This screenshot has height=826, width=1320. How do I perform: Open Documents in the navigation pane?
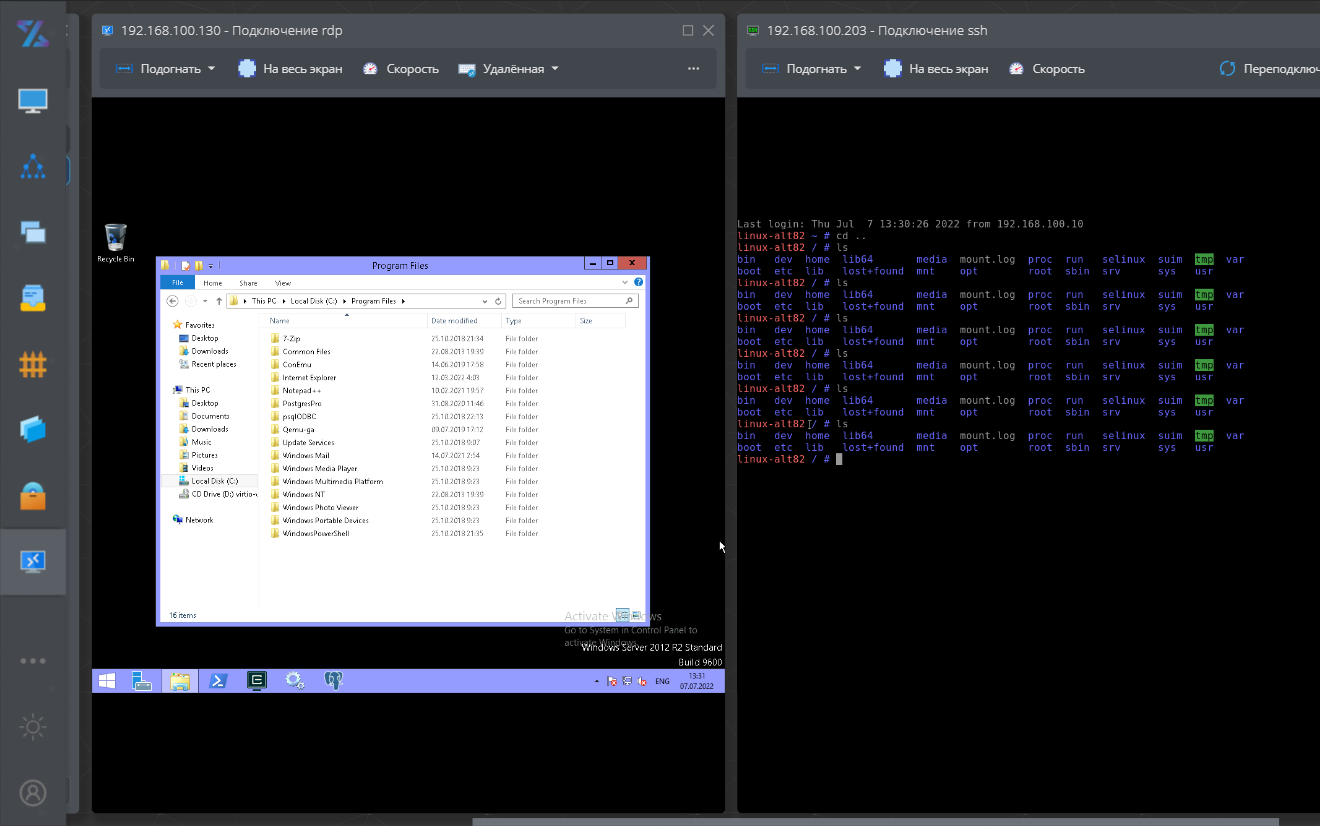(x=205, y=416)
